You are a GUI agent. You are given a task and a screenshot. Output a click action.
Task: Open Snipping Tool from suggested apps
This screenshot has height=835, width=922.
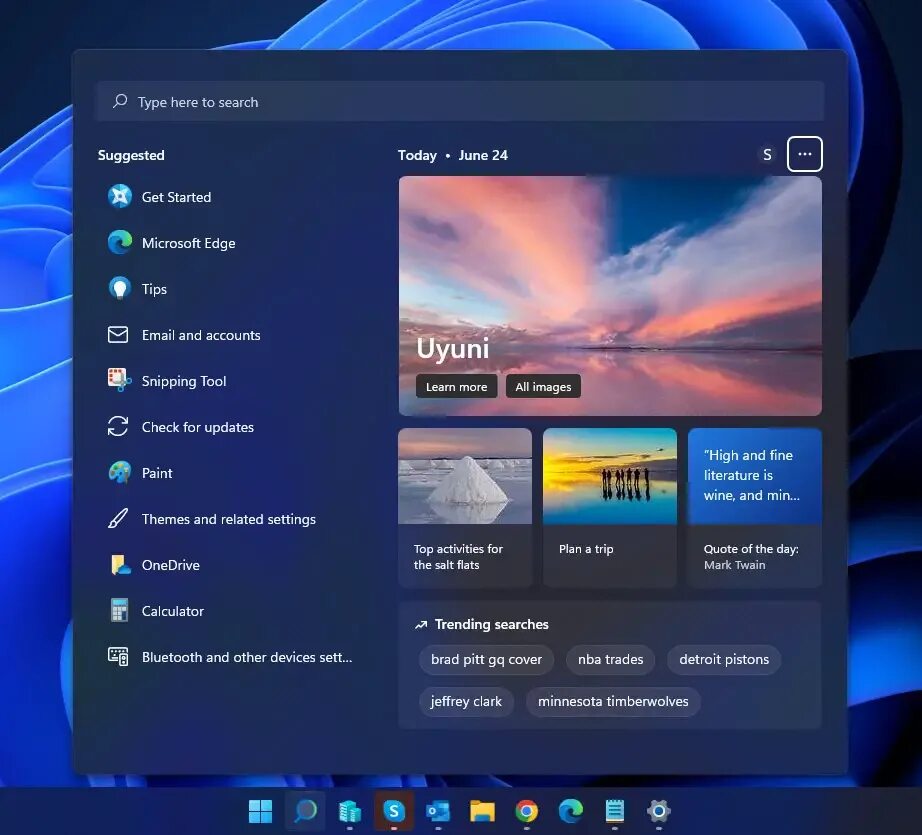[183, 381]
